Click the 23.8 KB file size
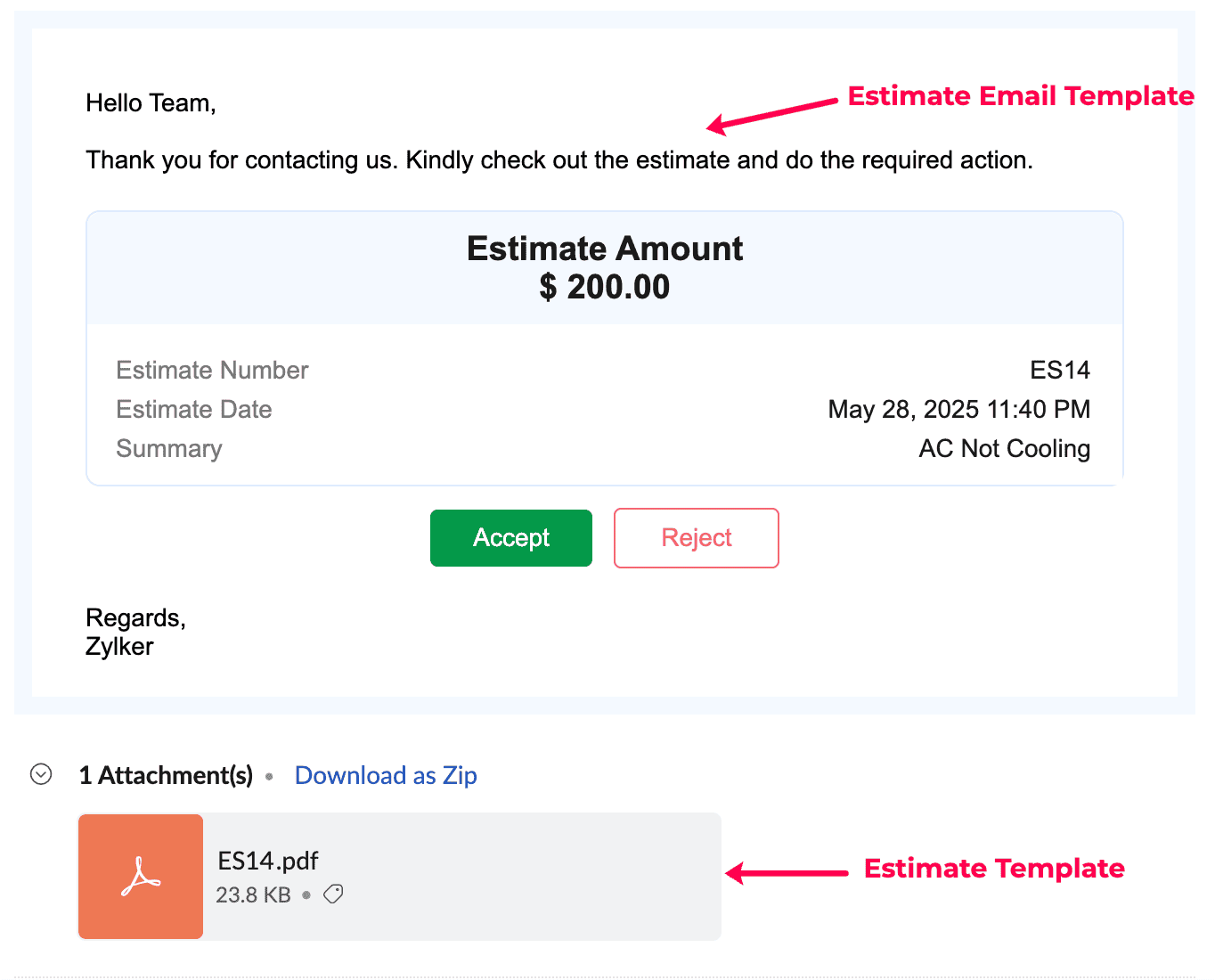Screen dimensions: 1215x980 (253, 894)
